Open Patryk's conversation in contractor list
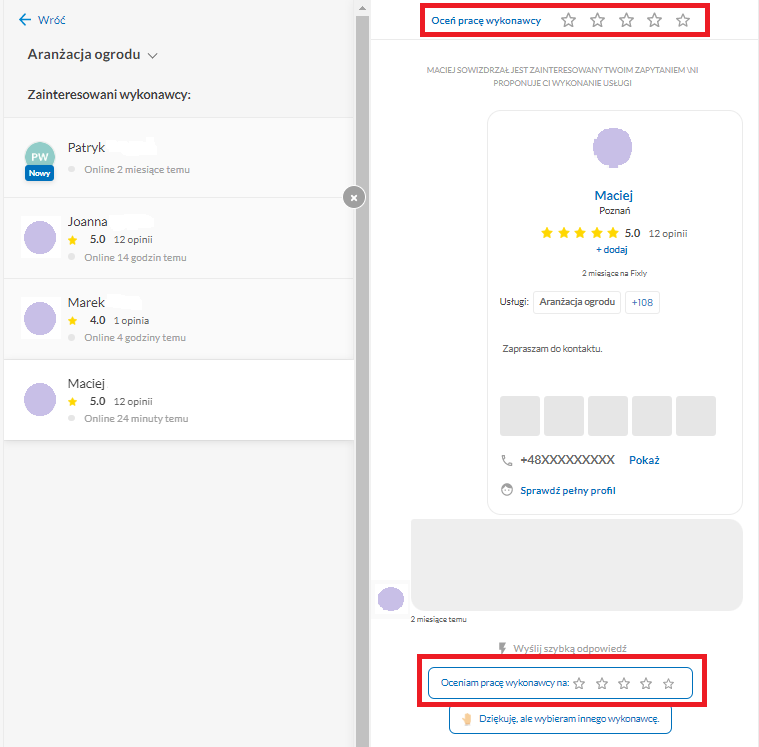This screenshot has width=759, height=747. pyautogui.click(x=179, y=158)
